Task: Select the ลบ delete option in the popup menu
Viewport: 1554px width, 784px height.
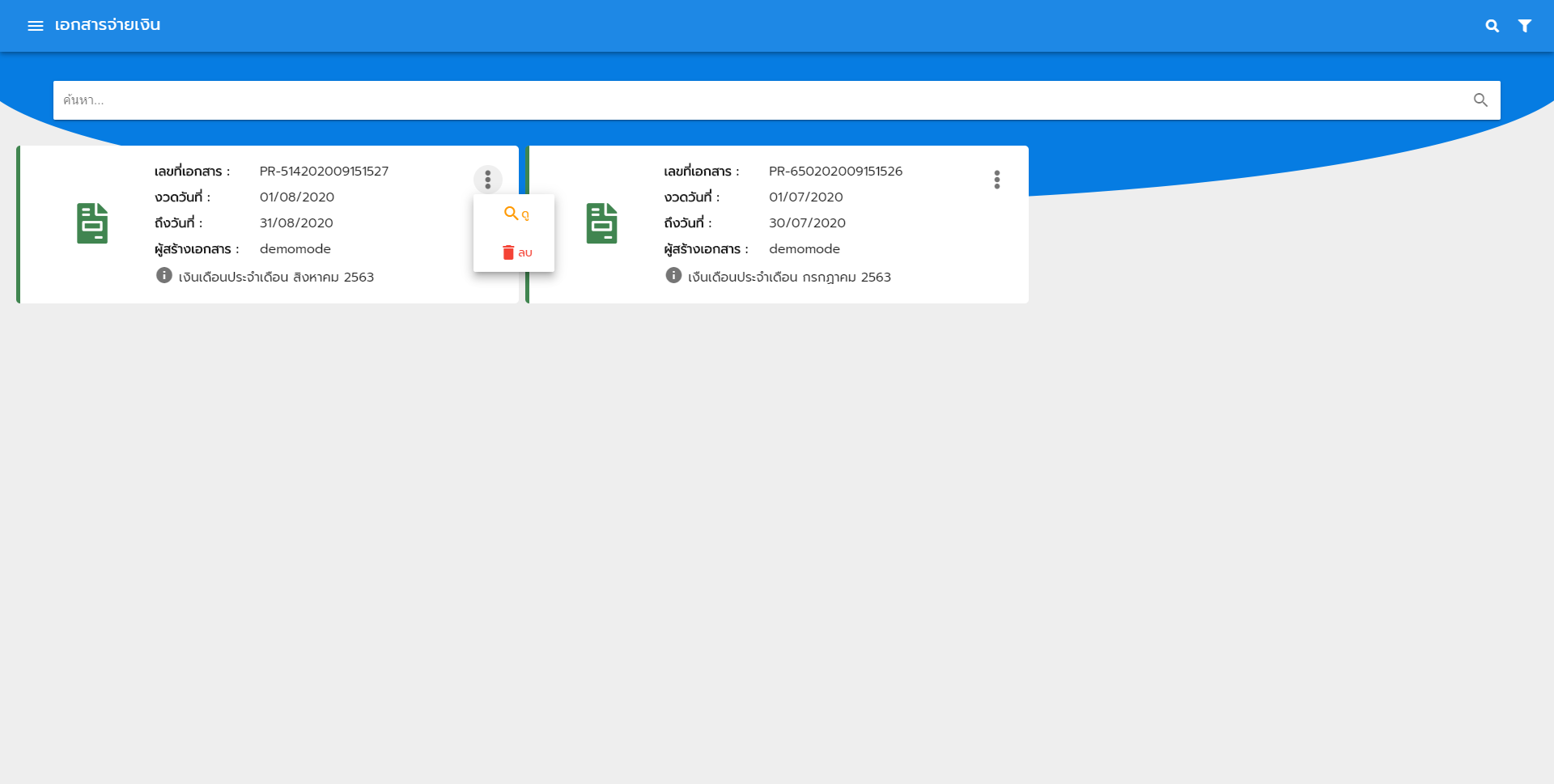Action: click(x=514, y=252)
